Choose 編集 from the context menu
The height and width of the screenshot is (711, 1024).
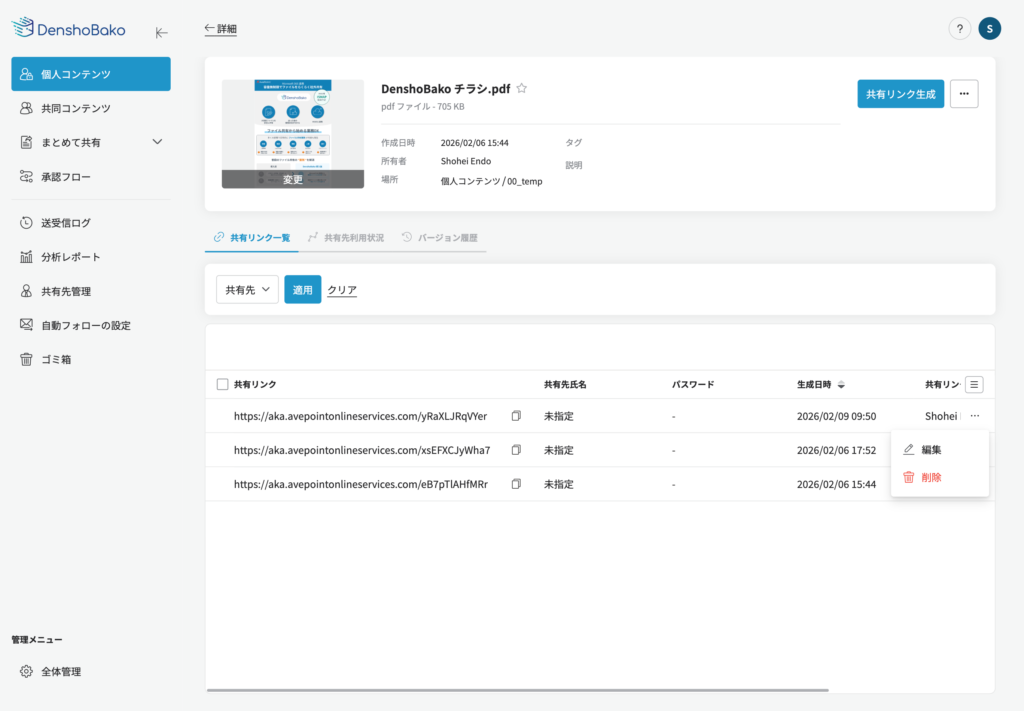click(x=930, y=450)
